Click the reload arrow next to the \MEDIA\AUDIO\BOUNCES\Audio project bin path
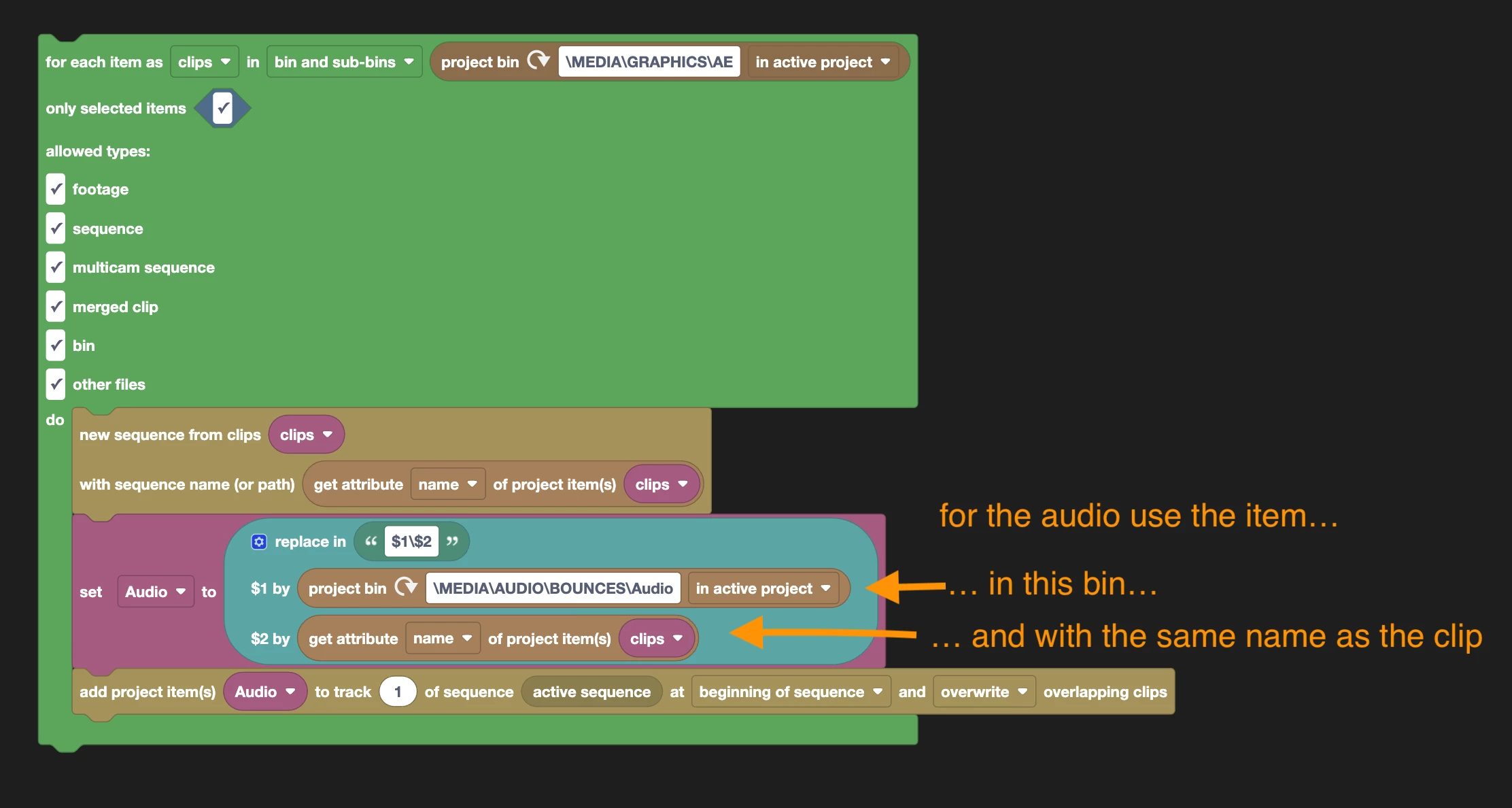Image resolution: width=1512 pixels, height=808 pixels. pos(406,587)
